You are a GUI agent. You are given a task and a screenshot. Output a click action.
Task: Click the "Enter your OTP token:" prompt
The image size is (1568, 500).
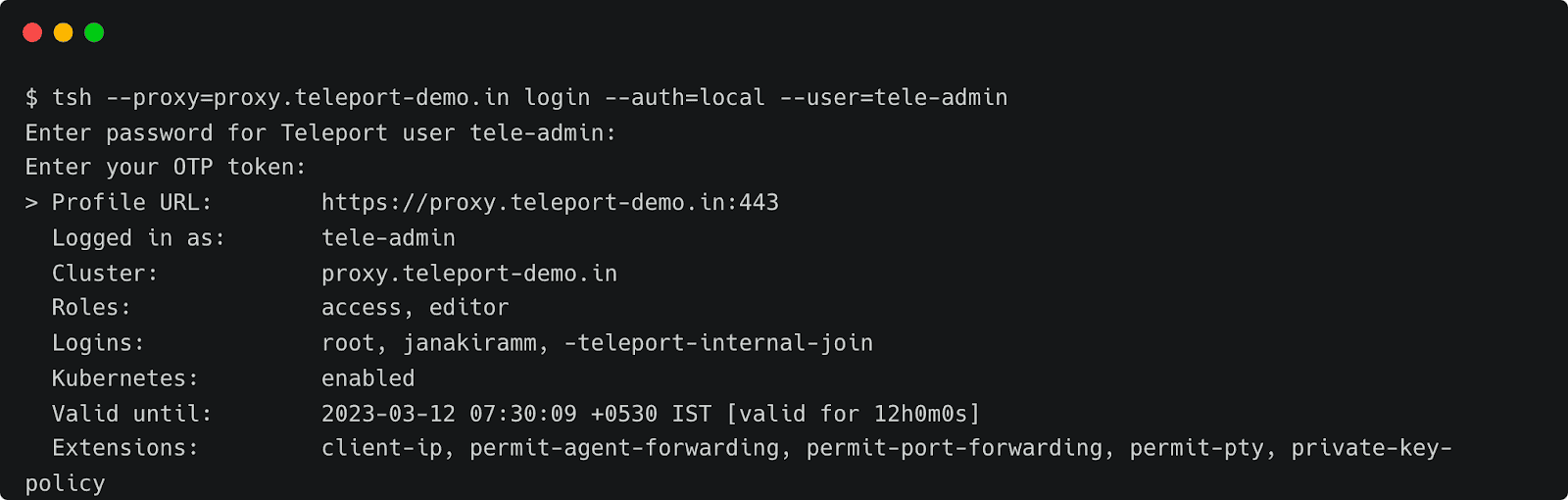click(166, 168)
